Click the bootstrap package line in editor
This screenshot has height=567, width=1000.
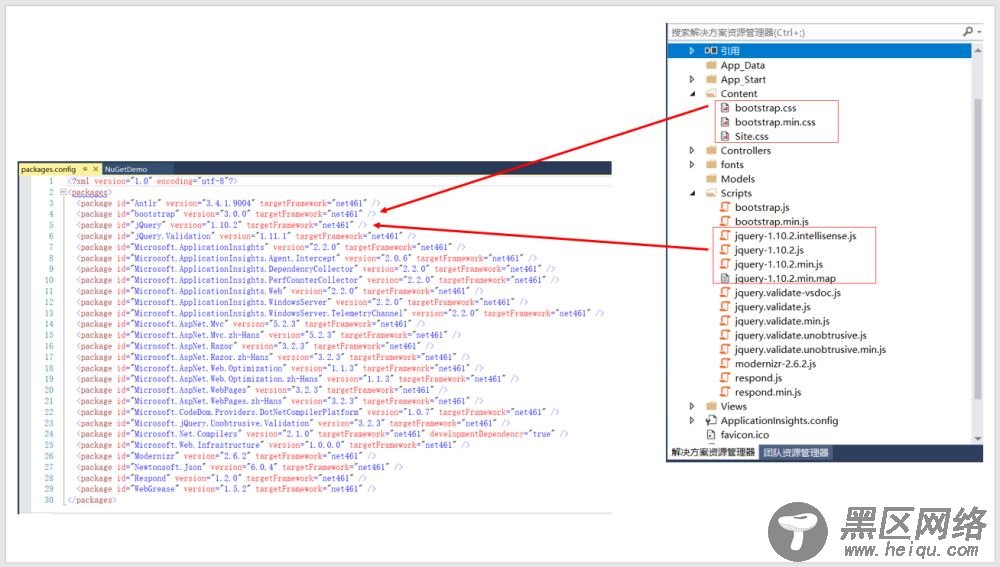[x=227, y=214]
